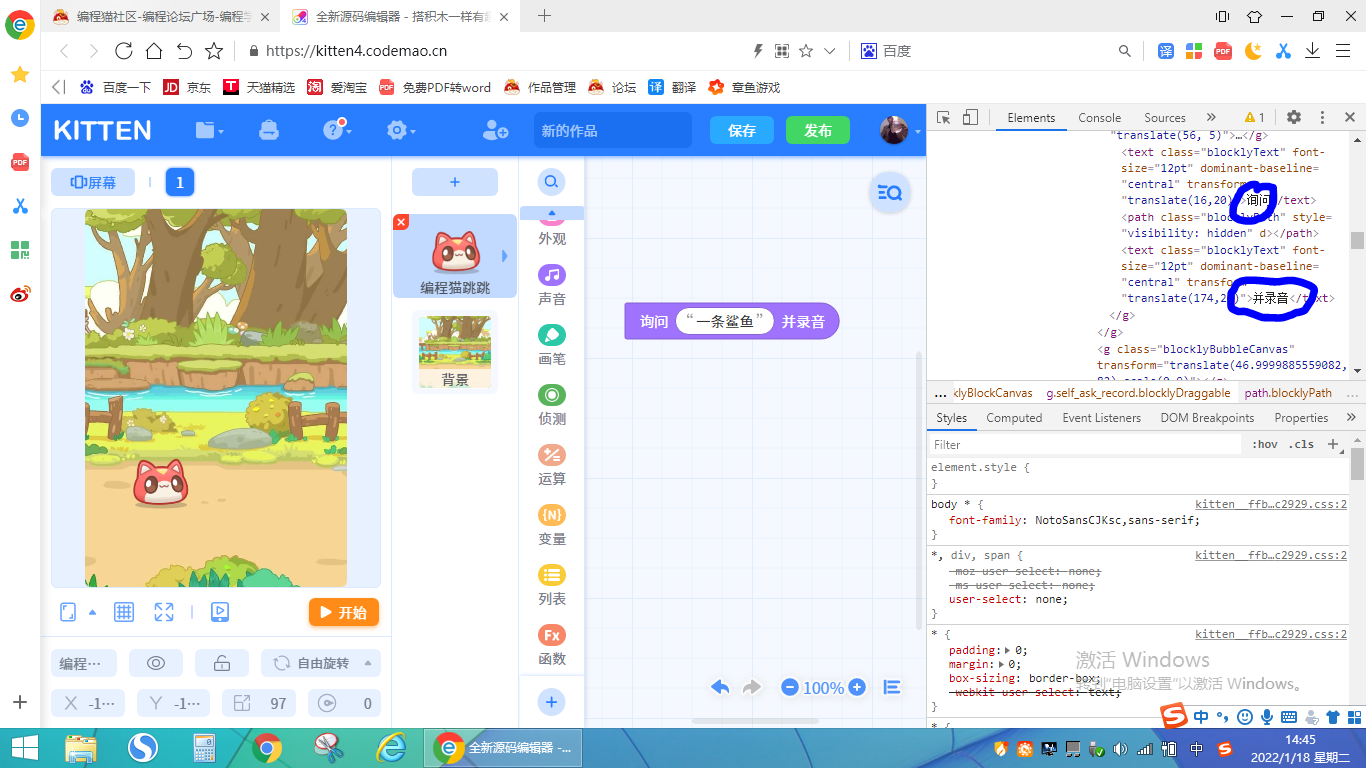
Task: Open the backpack icon in Kitten header
Action: (x=268, y=130)
